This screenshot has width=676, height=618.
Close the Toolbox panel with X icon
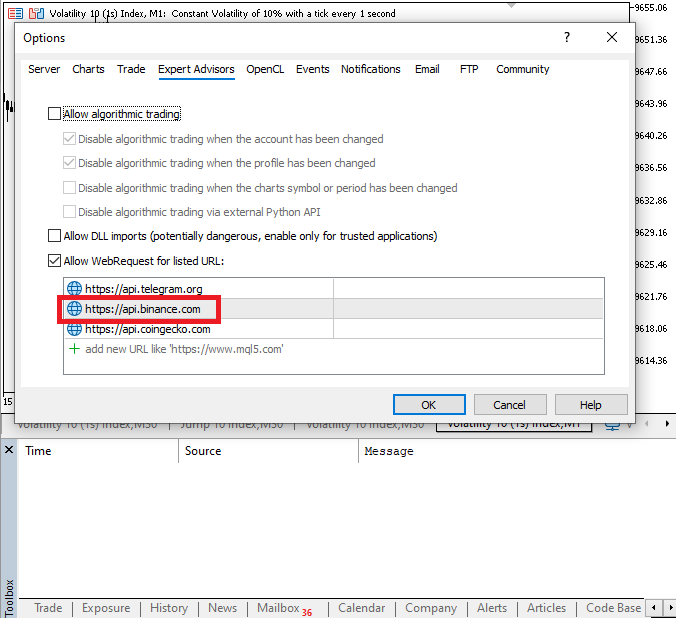pyautogui.click(x=9, y=450)
